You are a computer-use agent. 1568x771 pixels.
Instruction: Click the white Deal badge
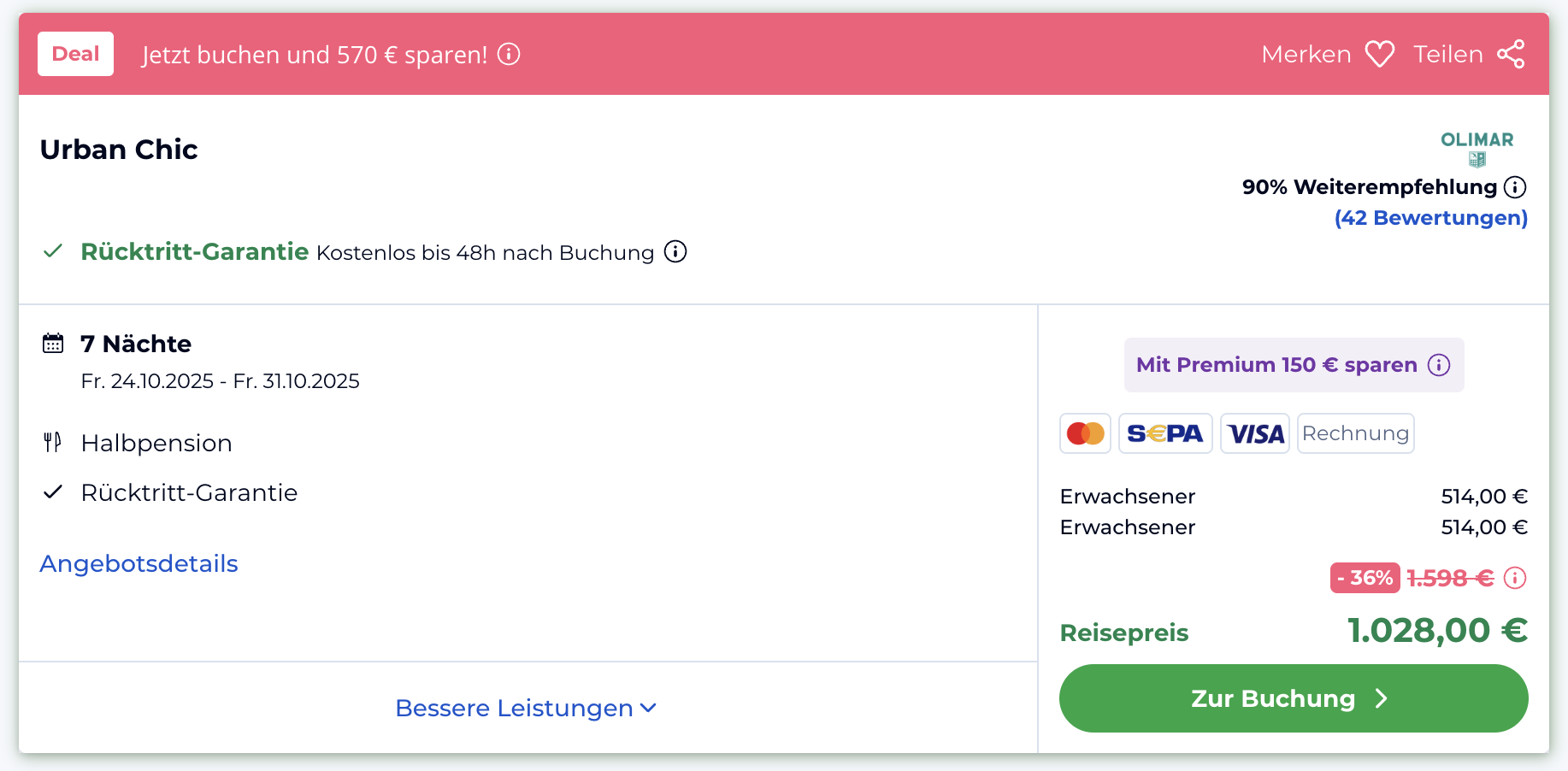(x=75, y=54)
